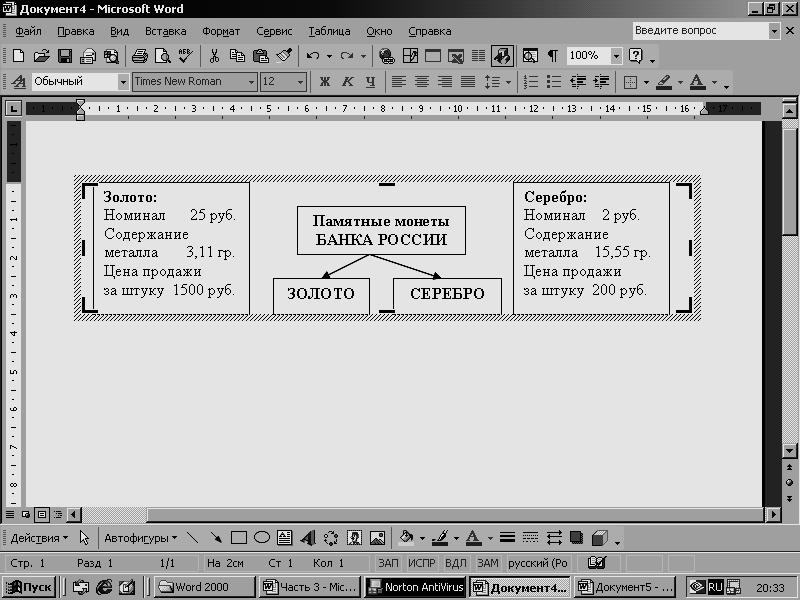This screenshot has height=600, width=800.
Task: Open Tables and Borders toolbar icon
Action: tap(410, 56)
